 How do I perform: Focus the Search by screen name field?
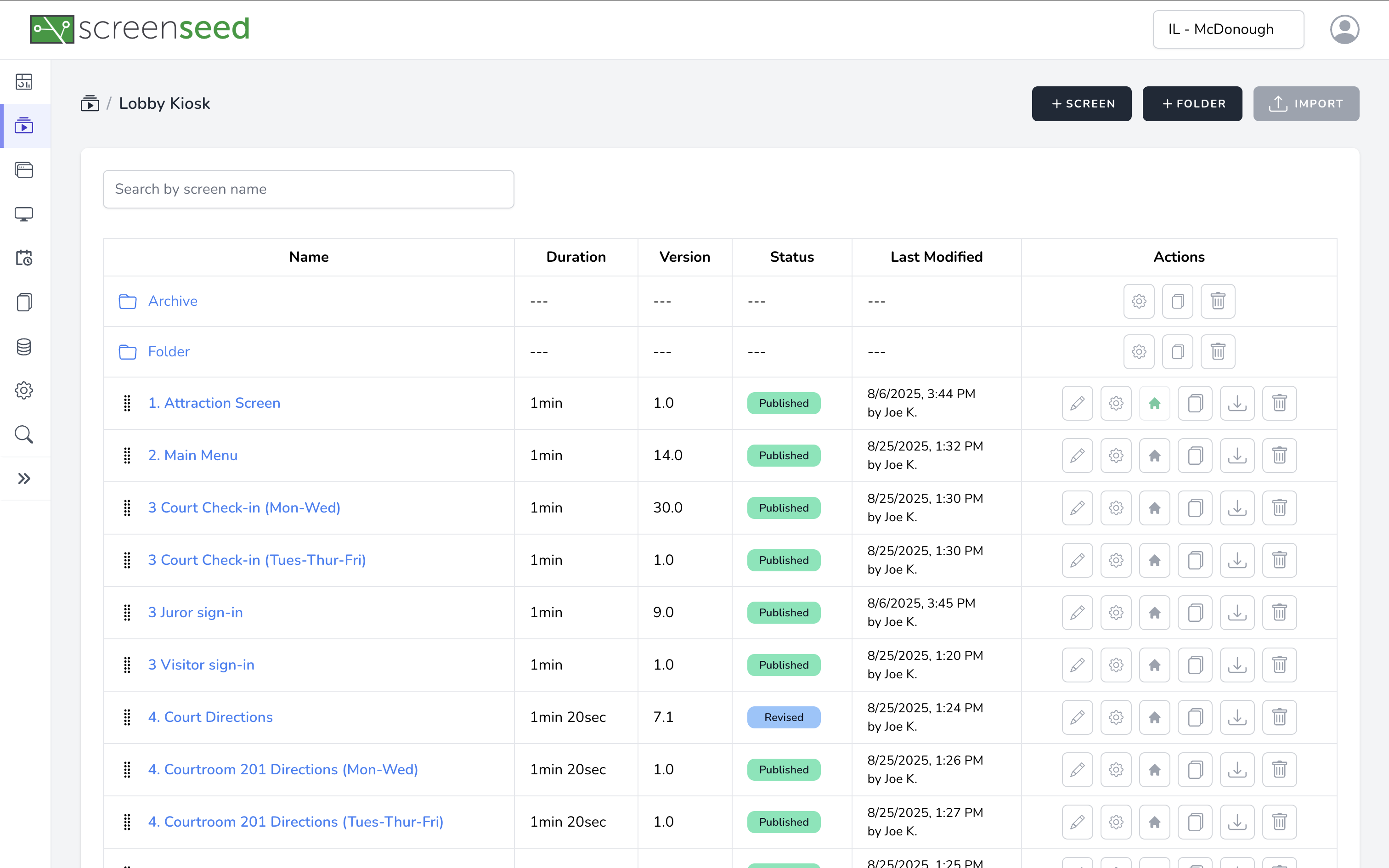pyautogui.click(x=308, y=189)
